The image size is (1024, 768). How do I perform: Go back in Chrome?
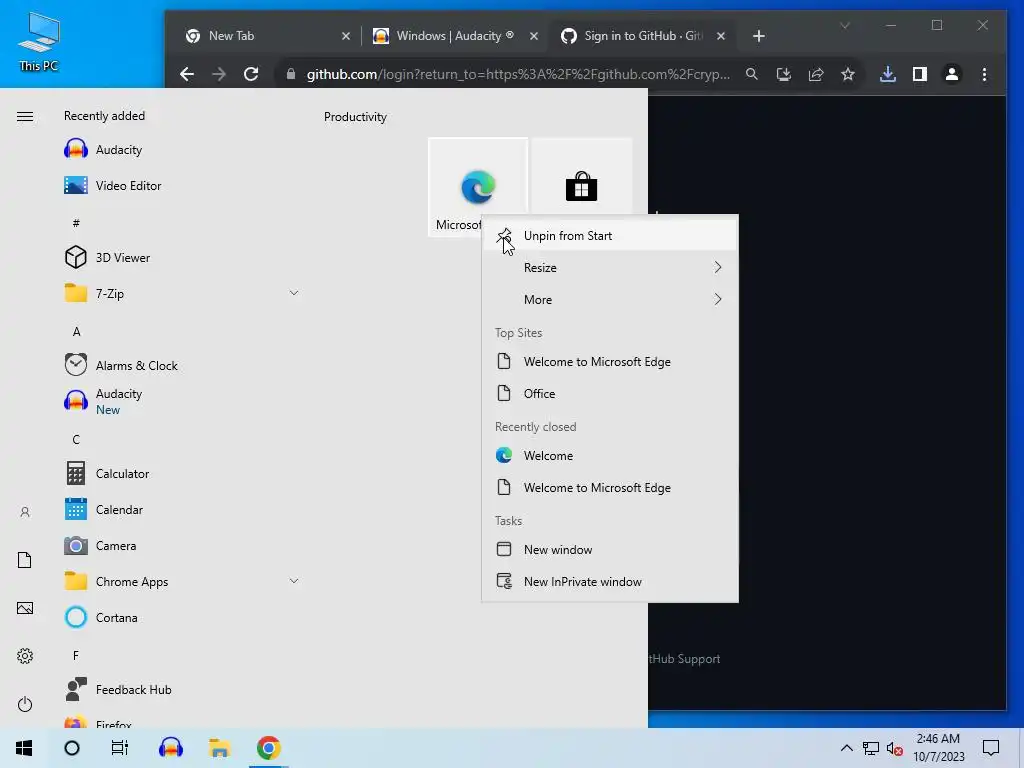coord(187,74)
